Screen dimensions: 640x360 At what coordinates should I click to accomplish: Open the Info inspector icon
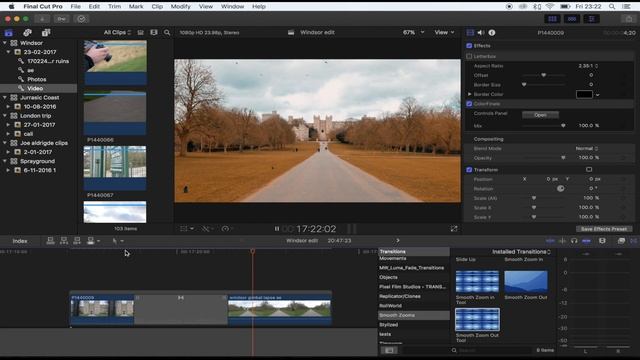pyautogui.click(x=492, y=33)
